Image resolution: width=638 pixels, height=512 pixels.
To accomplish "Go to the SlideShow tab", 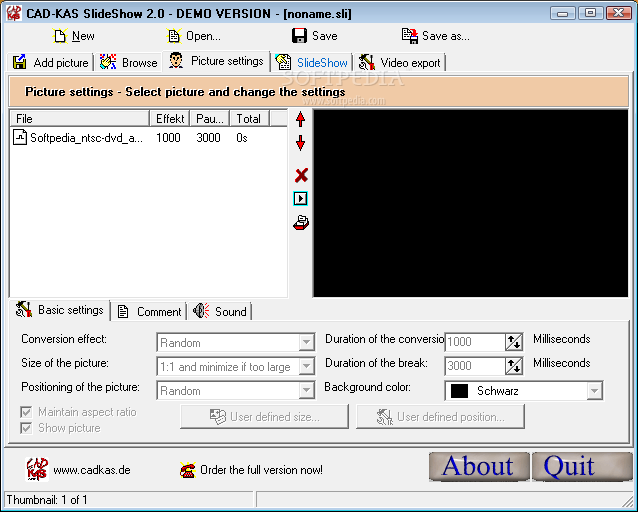I will [311, 63].
